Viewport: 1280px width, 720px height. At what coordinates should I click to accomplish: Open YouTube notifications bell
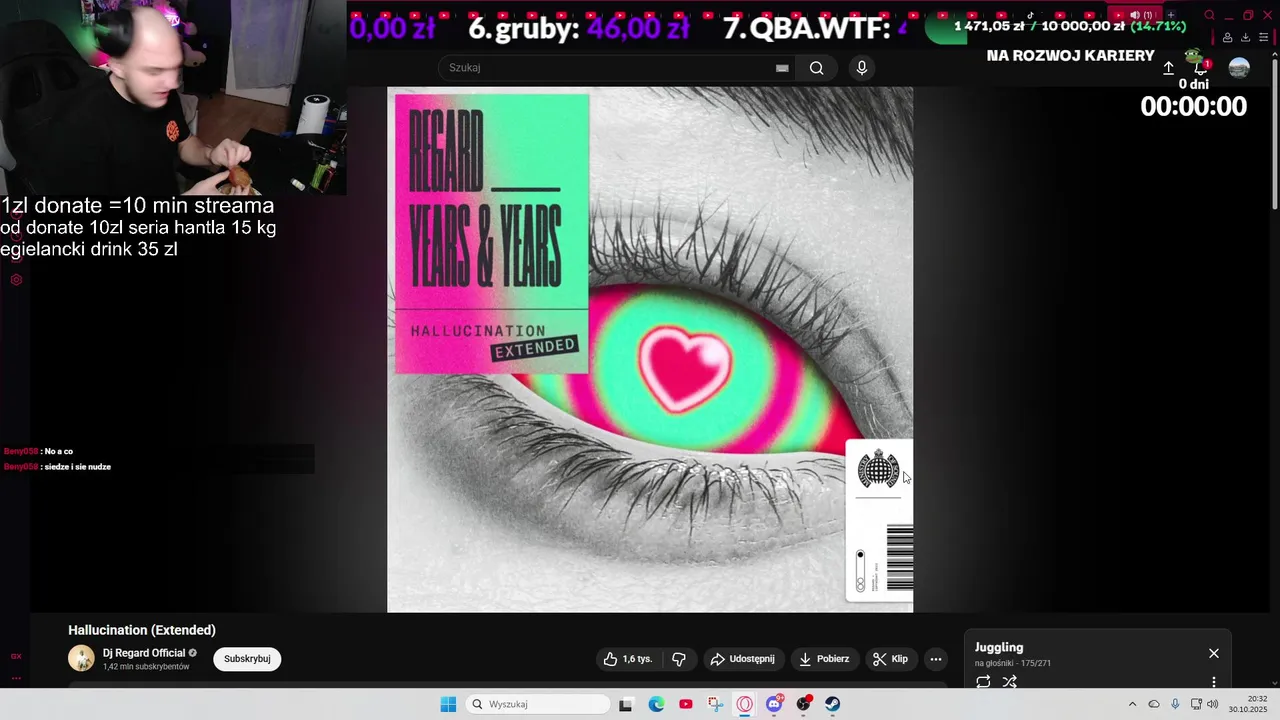(1201, 67)
